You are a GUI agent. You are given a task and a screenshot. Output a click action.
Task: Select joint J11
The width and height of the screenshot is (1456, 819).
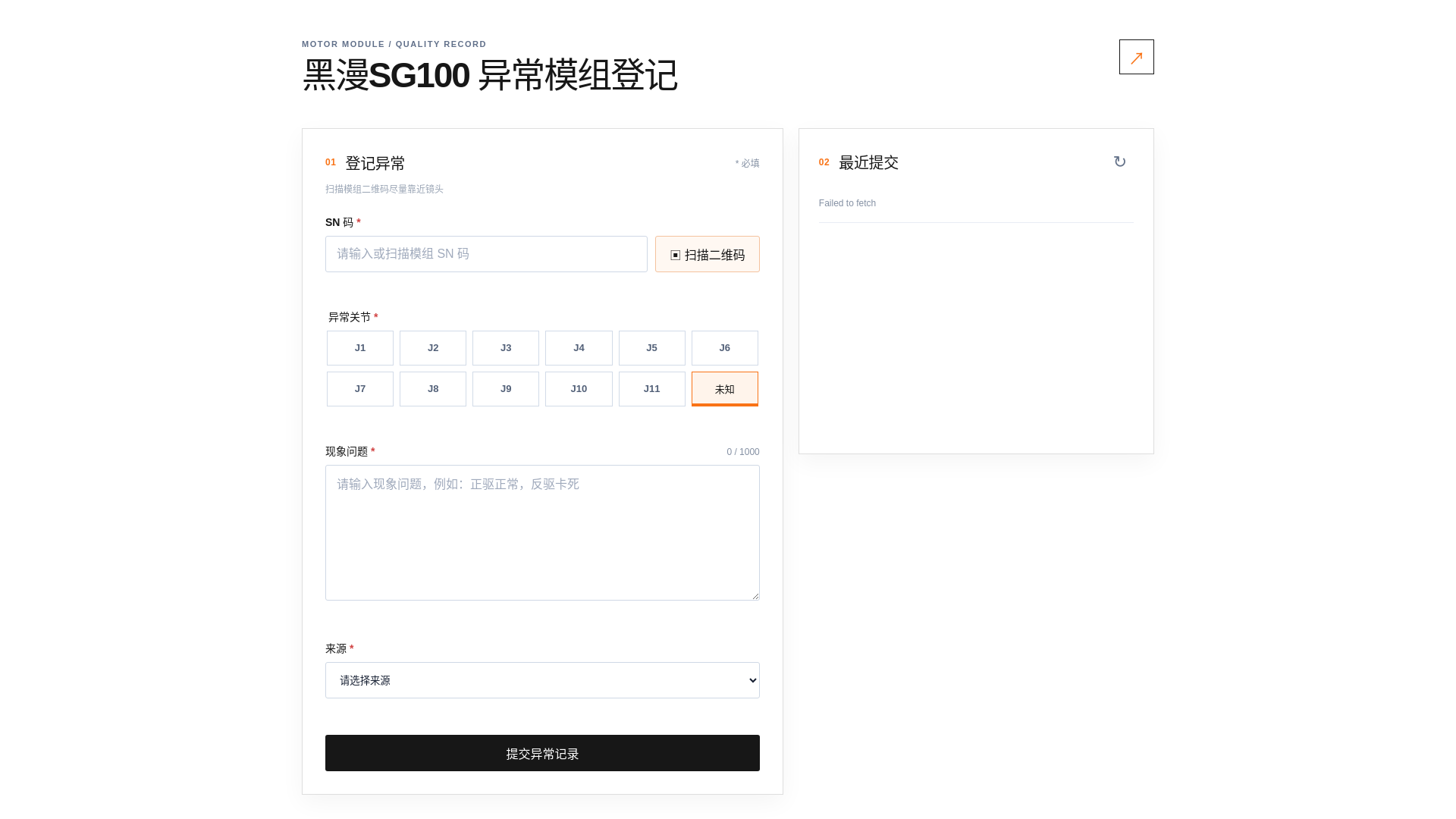pyautogui.click(x=652, y=389)
